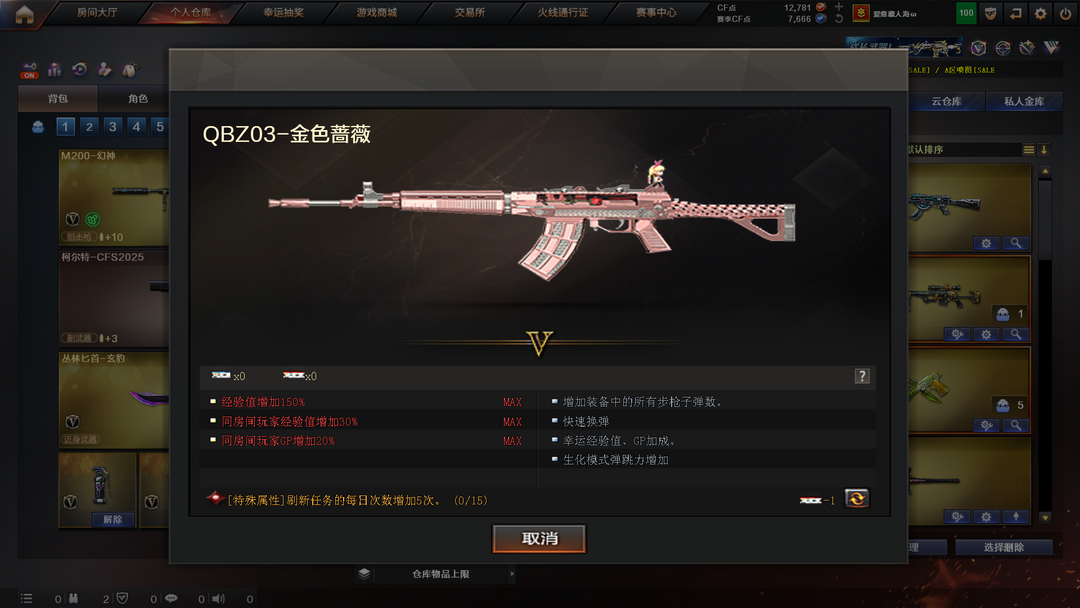1080x608 pixels.
Task: Switch to the 游戏商城 tab
Action: coord(376,12)
